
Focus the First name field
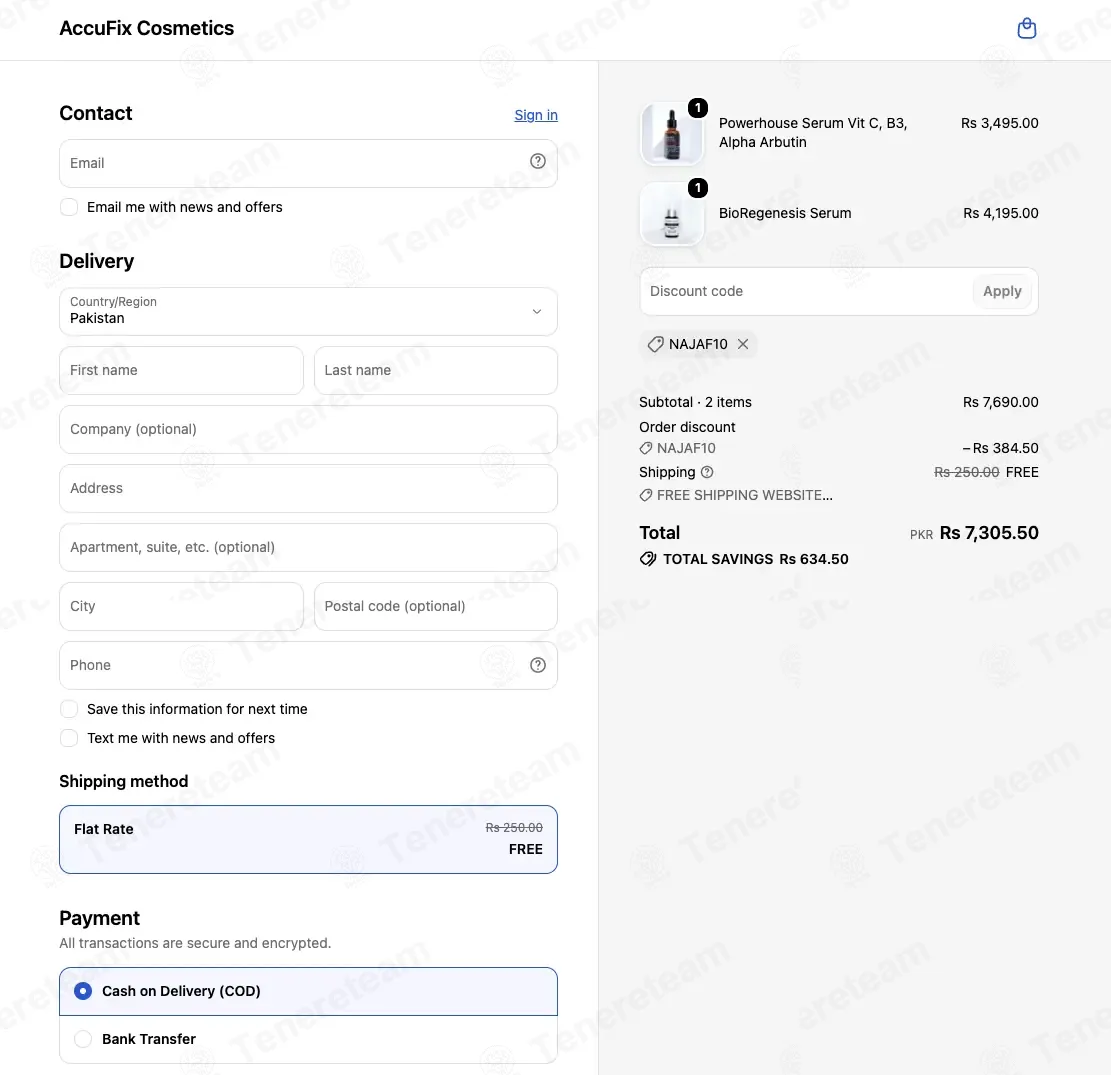click(x=181, y=371)
